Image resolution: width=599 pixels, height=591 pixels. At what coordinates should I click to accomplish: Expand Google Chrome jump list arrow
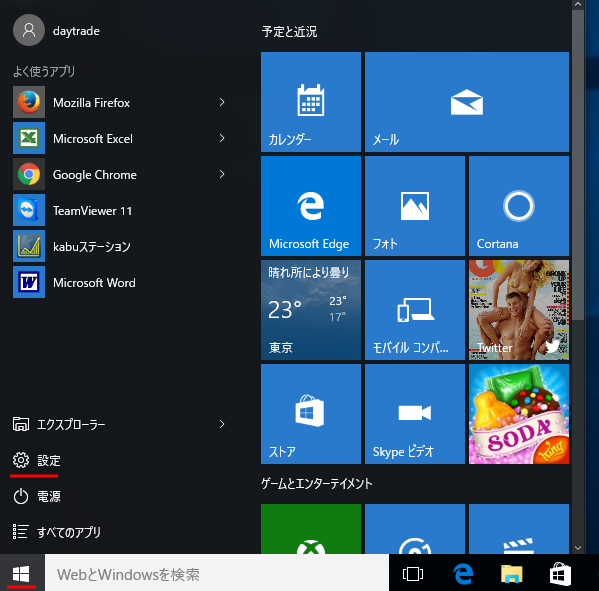(222, 174)
